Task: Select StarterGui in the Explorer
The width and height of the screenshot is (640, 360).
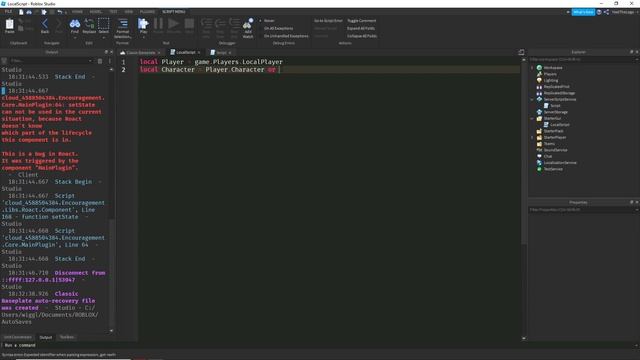Action: 552,118
